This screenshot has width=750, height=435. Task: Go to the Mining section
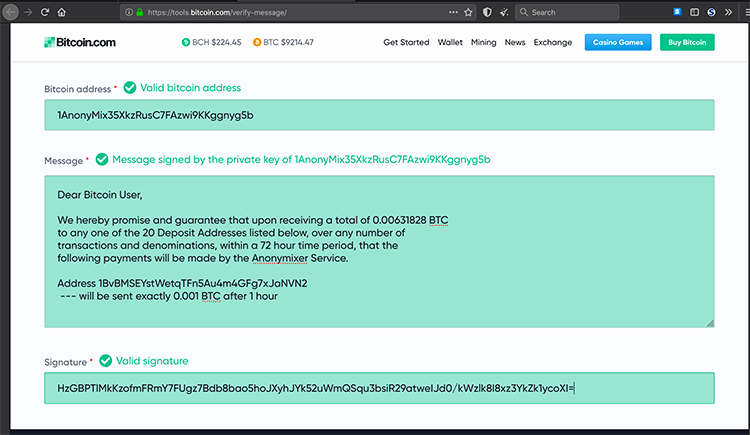483,43
